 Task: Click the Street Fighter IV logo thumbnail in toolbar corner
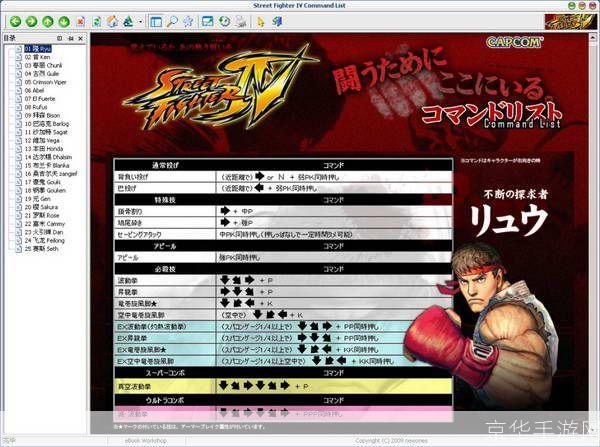[x=571, y=21]
